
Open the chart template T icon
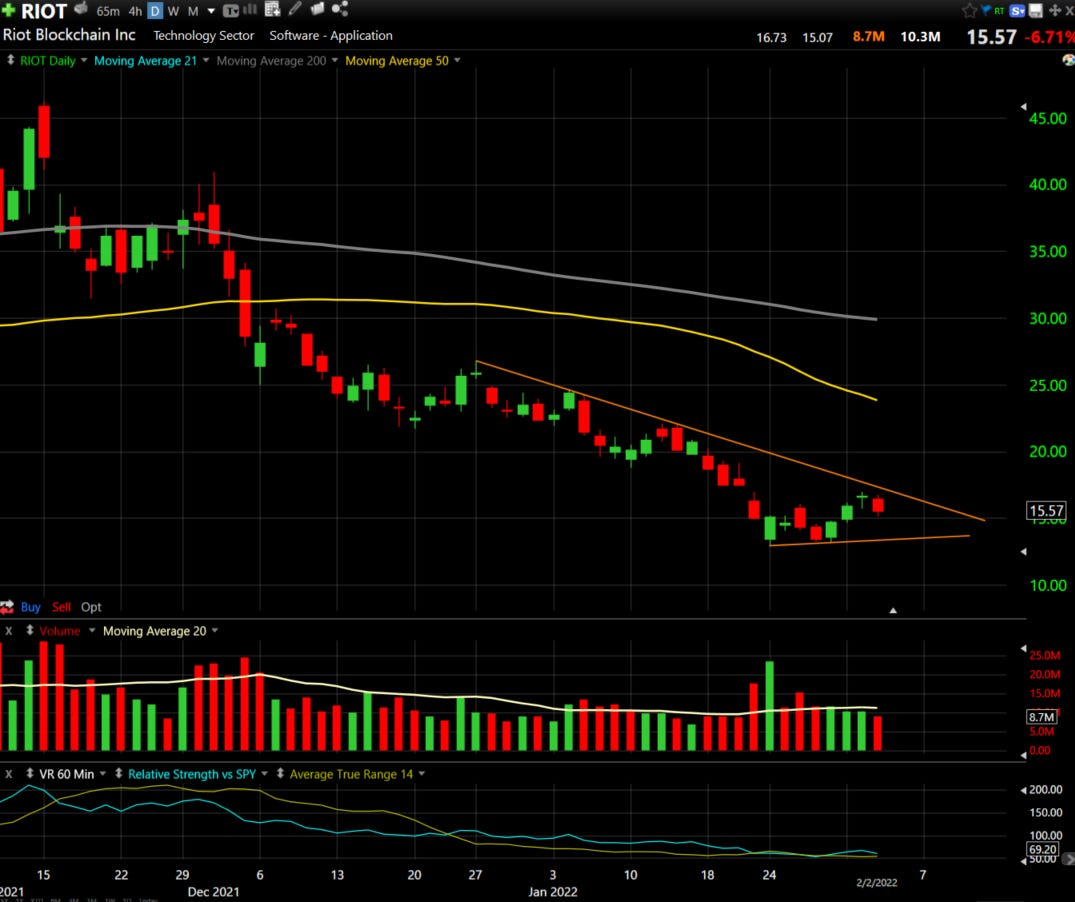click(x=231, y=10)
